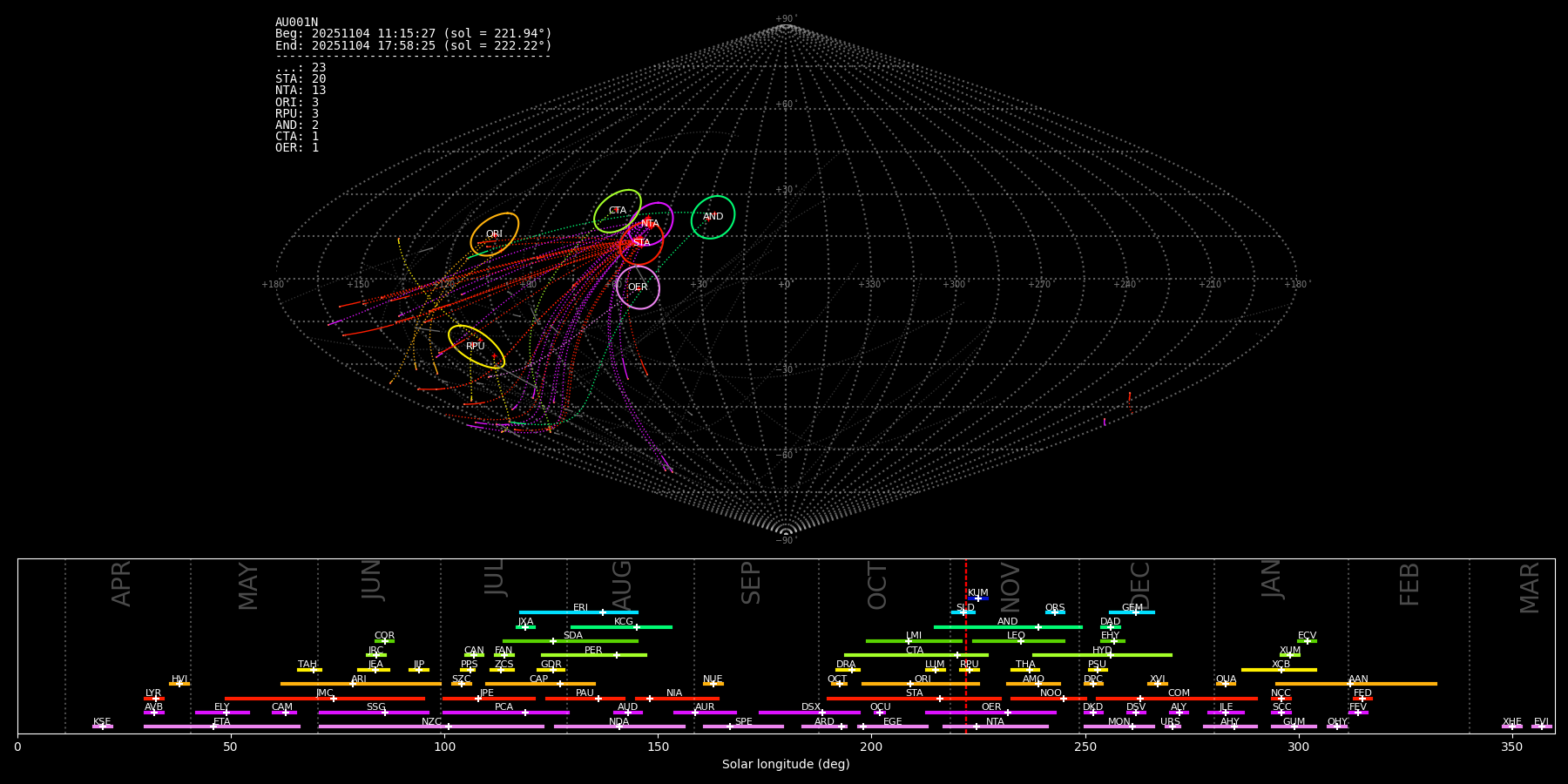Select the NOV month label
The image size is (1568, 784).
click(1010, 586)
